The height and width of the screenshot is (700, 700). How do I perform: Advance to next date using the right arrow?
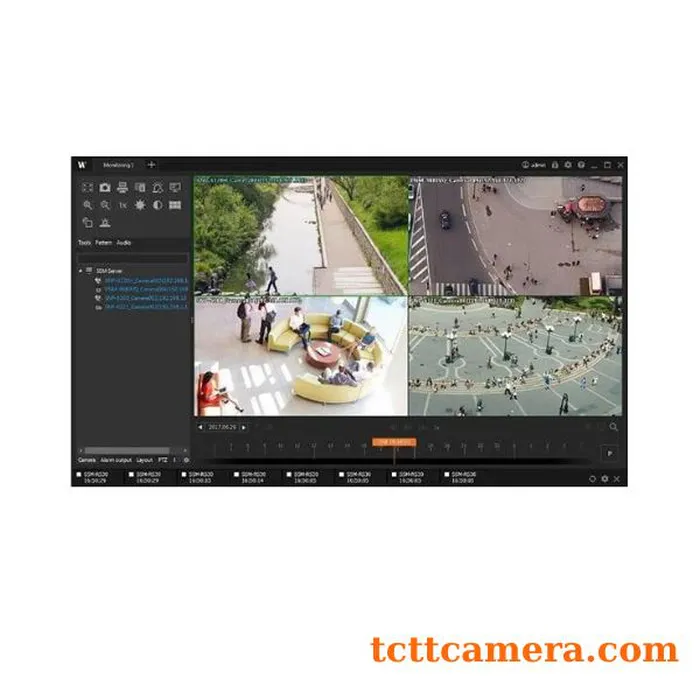tap(243, 427)
